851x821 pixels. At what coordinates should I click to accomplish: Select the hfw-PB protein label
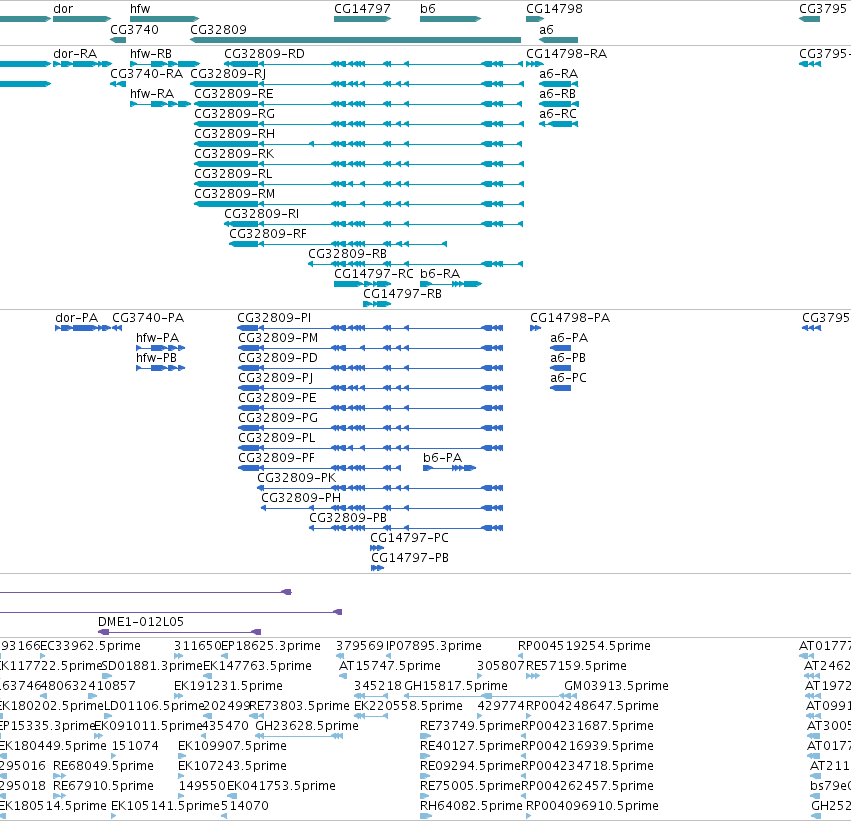pos(156,358)
